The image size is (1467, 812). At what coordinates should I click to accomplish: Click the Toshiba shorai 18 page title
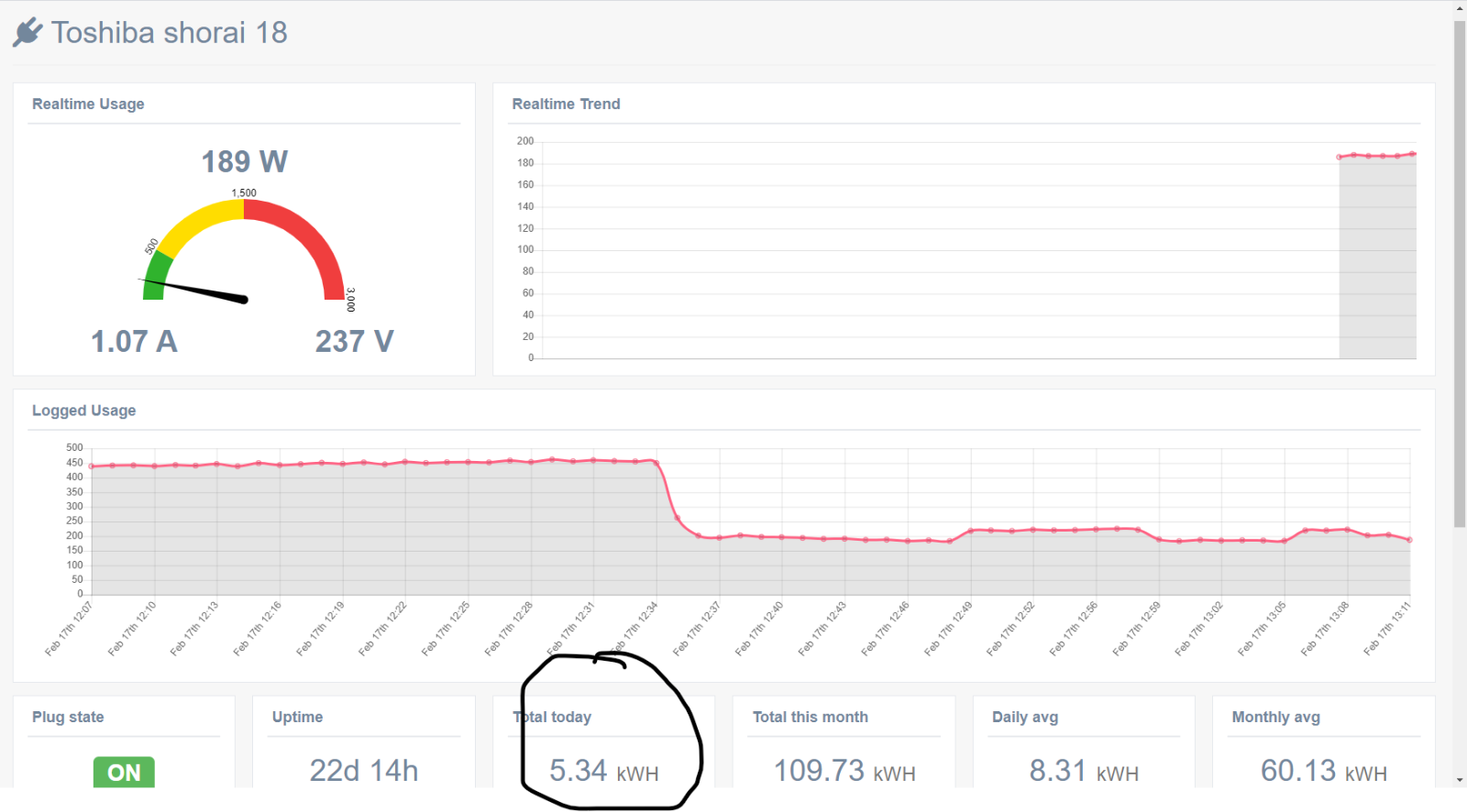(x=169, y=33)
